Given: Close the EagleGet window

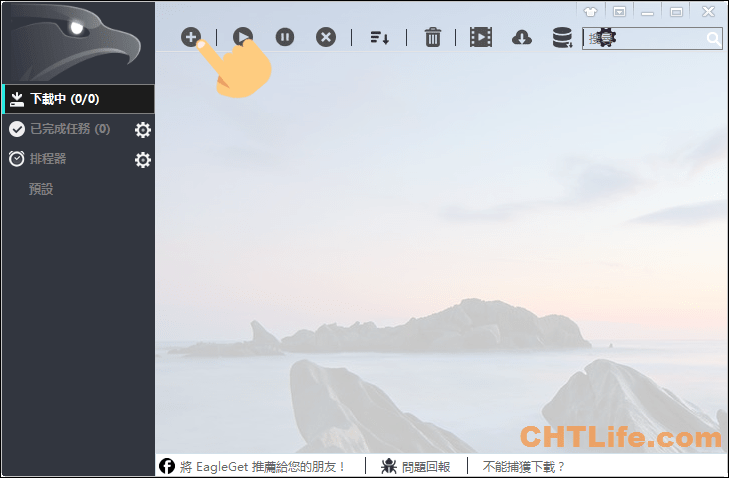Looking at the screenshot, I should tap(708, 12).
